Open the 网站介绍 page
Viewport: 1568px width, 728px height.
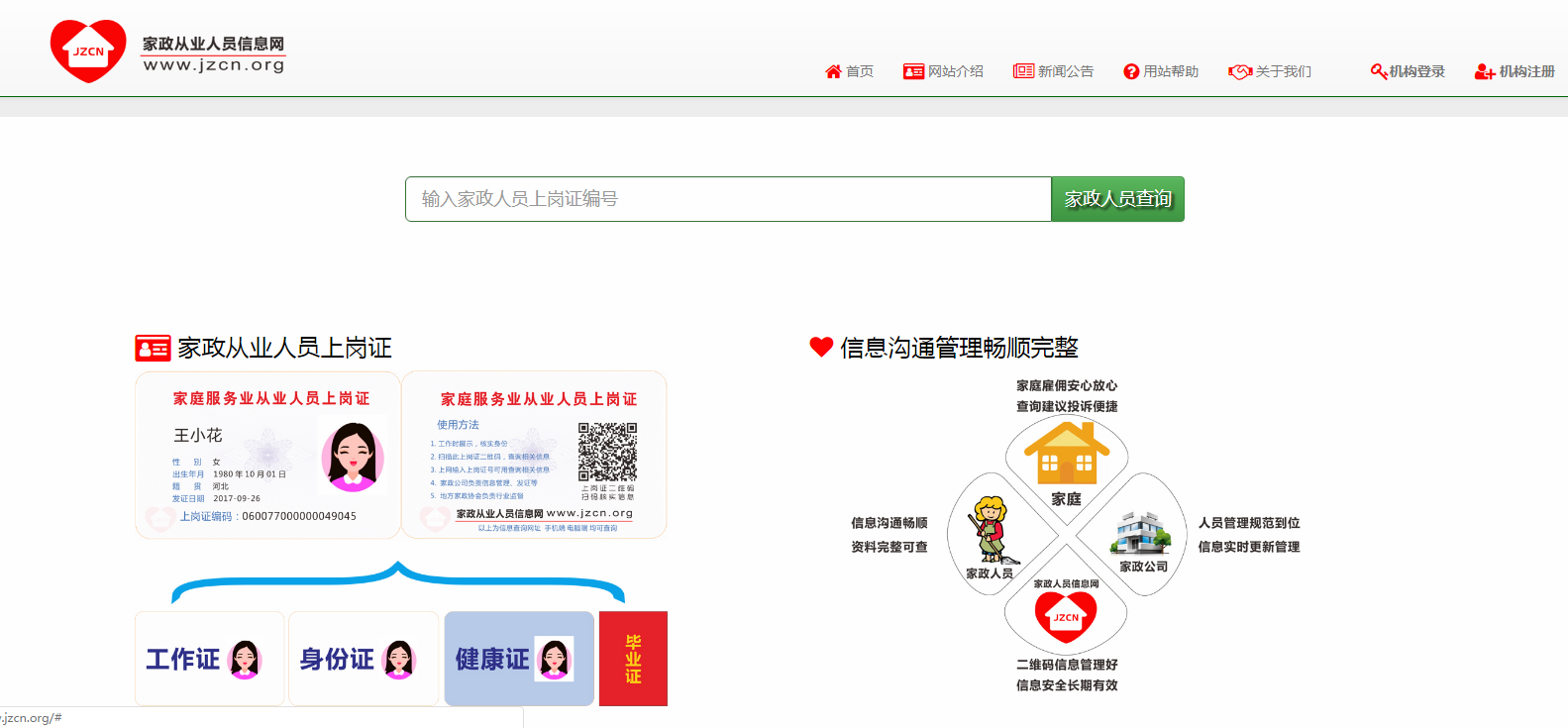[955, 71]
